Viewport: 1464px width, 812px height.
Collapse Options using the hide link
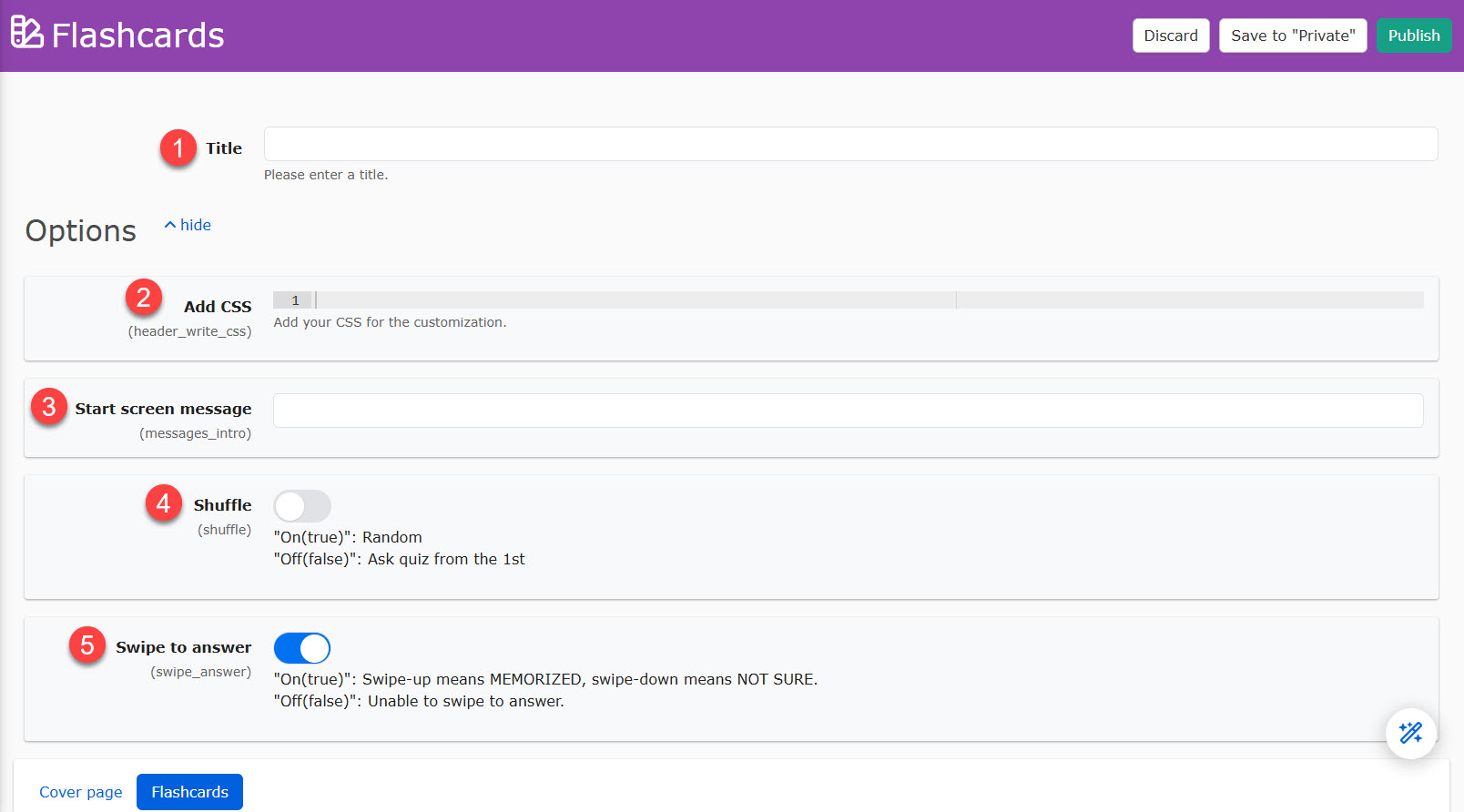pyautogui.click(x=188, y=225)
